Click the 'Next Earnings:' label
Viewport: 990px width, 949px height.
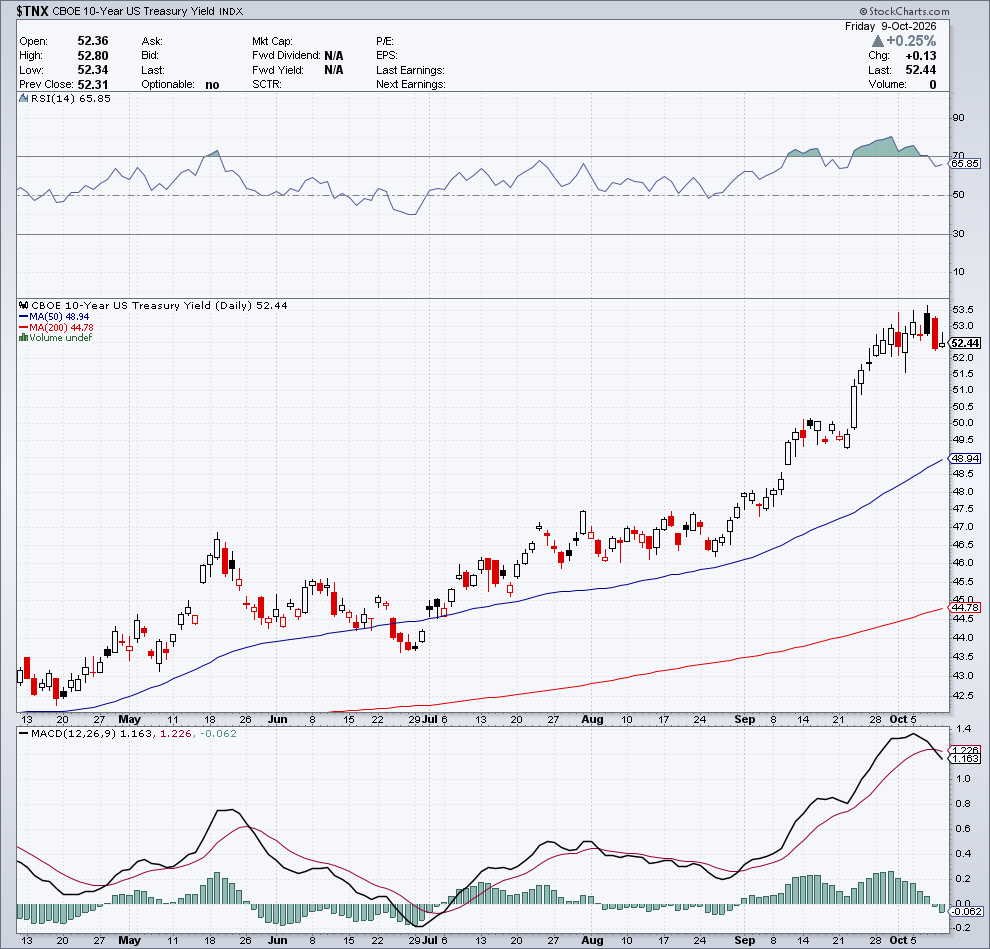[411, 85]
